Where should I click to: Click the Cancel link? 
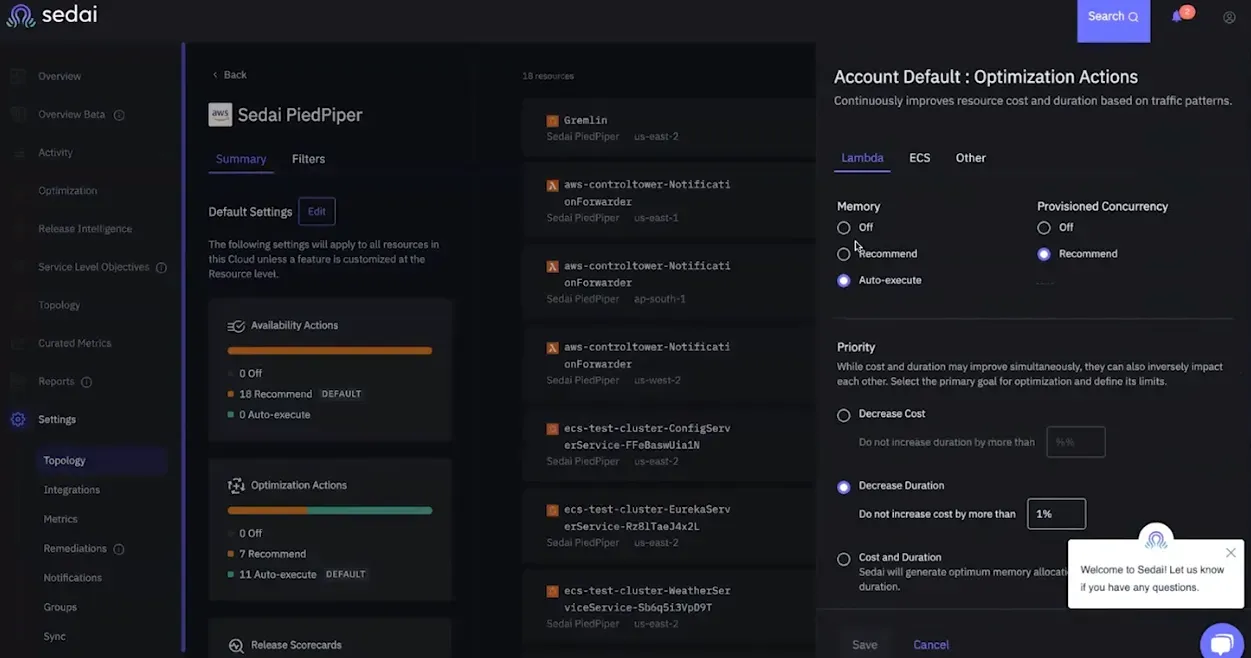click(x=931, y=645)
